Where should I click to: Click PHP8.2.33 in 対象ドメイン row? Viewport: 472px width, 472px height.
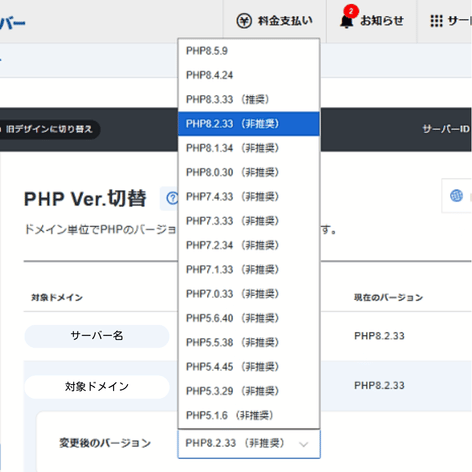tap(379, 386)
